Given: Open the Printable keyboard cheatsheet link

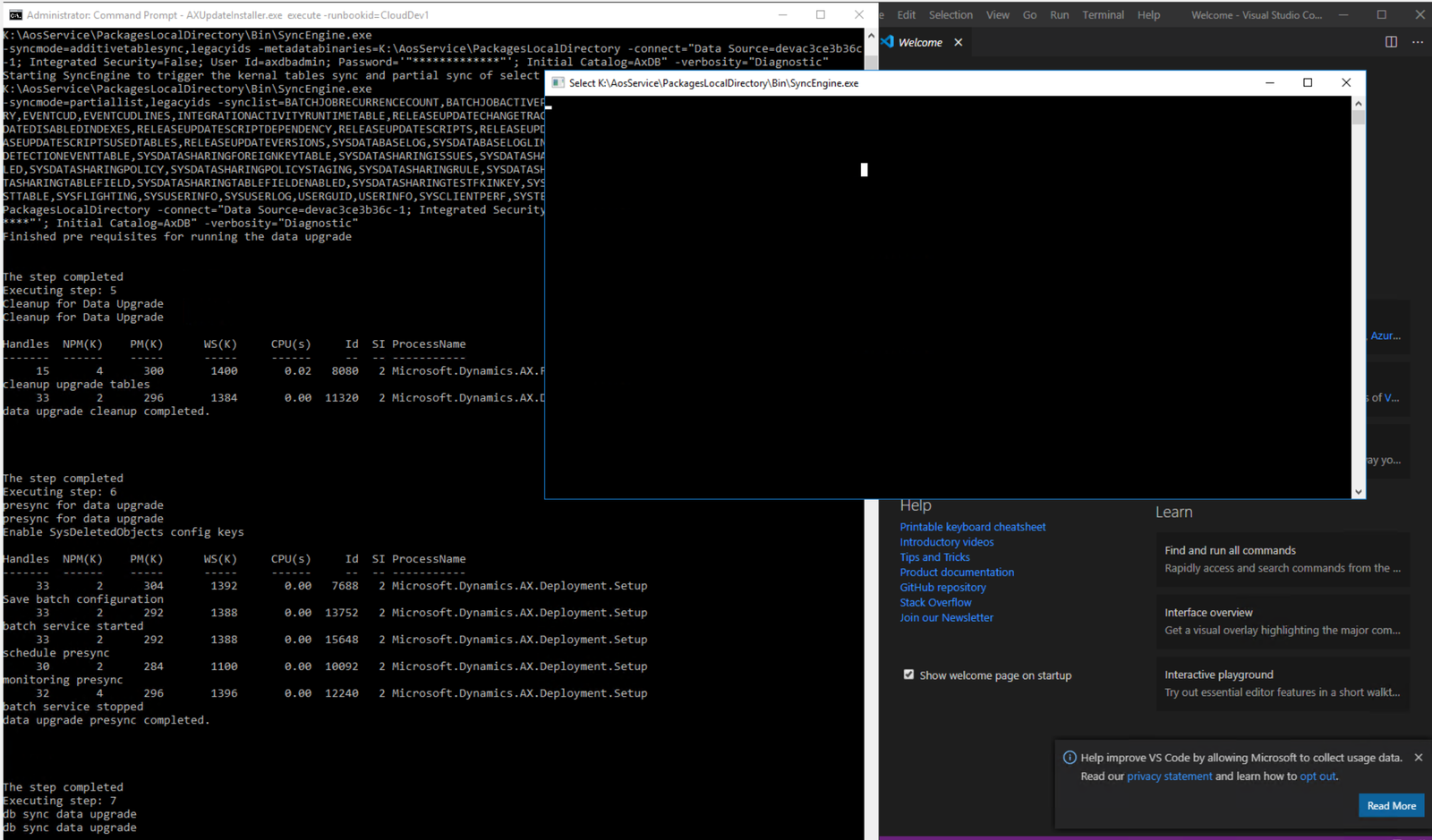Looking at the screenshot, I should click(972, 527).
